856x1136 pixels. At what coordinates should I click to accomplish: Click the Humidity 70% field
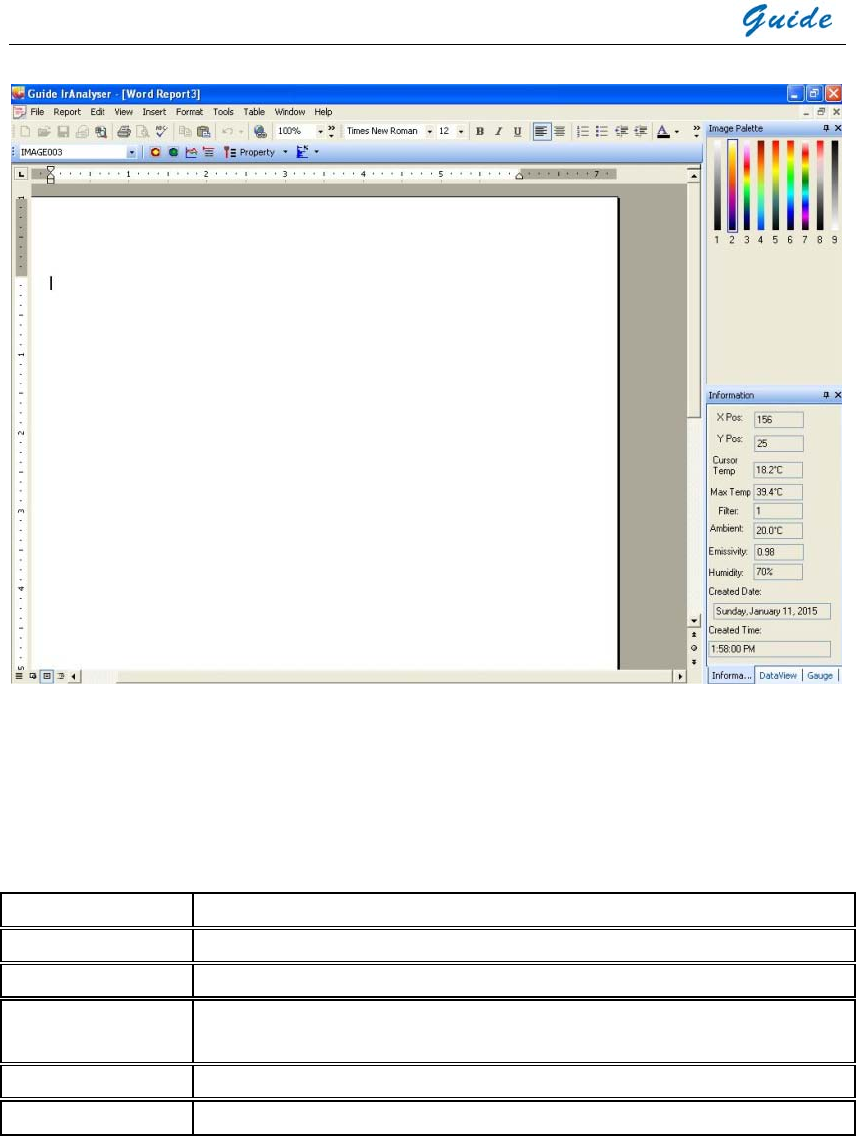tap(779, 572)
